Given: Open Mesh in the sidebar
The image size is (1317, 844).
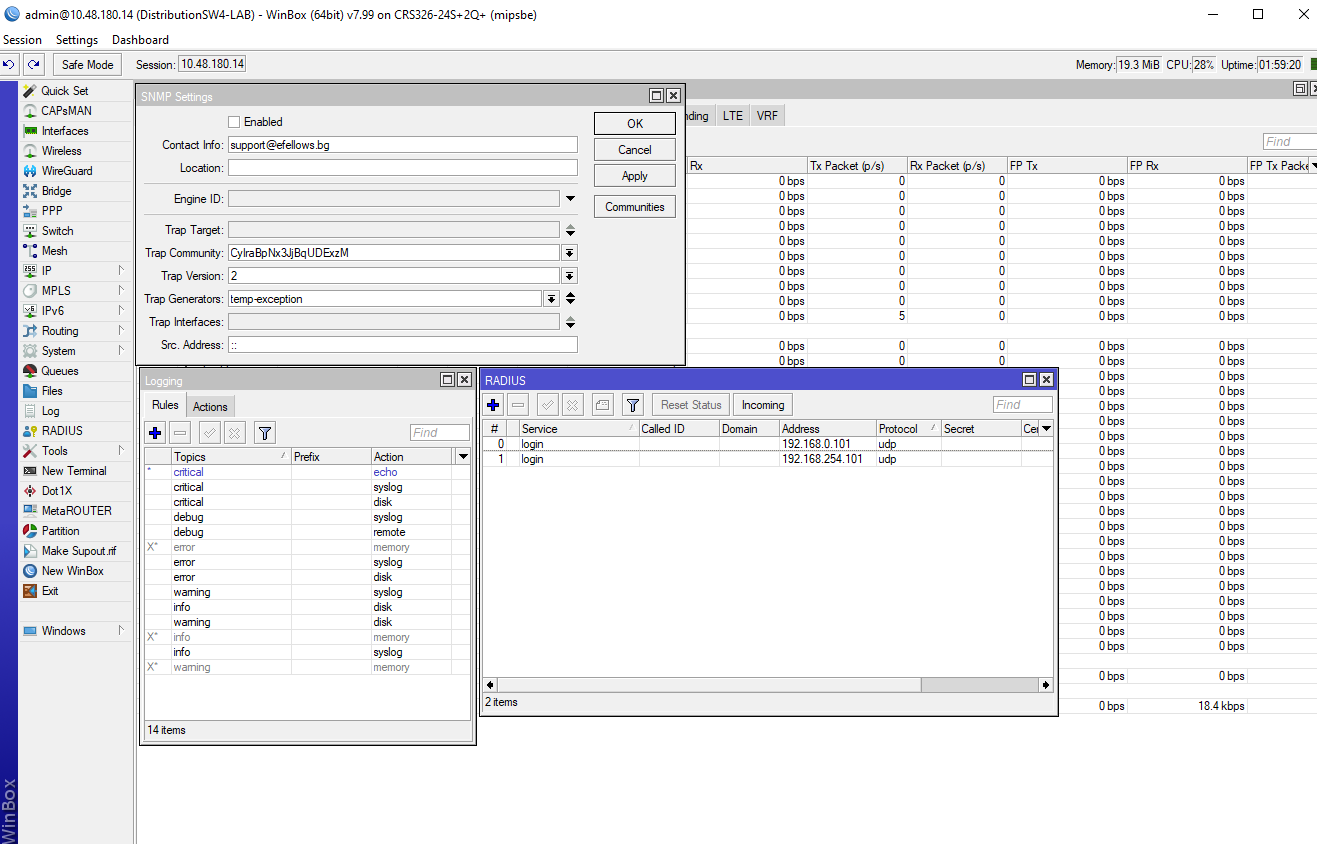Looking at the screenshot, I should tap(54, 251).
